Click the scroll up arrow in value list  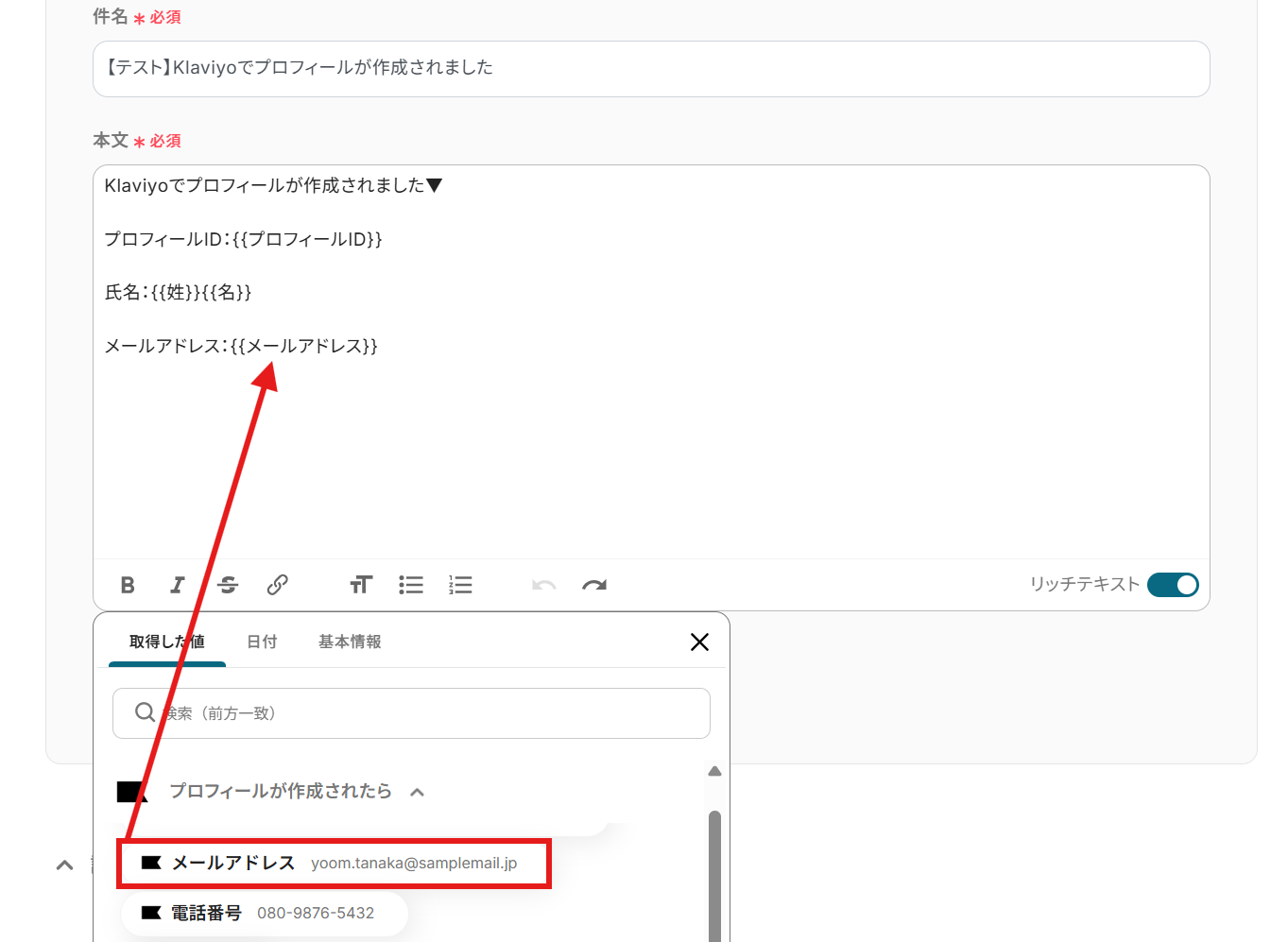[x=714, y=772]
